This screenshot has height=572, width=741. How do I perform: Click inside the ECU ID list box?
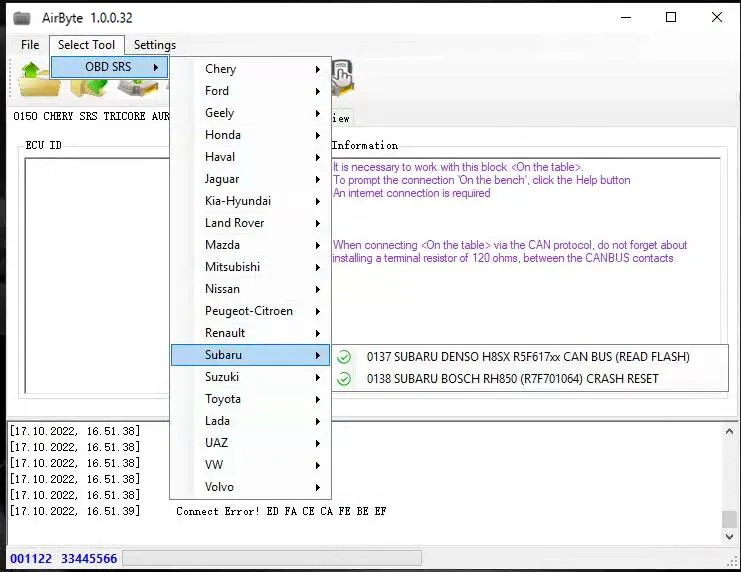(95, 280)
